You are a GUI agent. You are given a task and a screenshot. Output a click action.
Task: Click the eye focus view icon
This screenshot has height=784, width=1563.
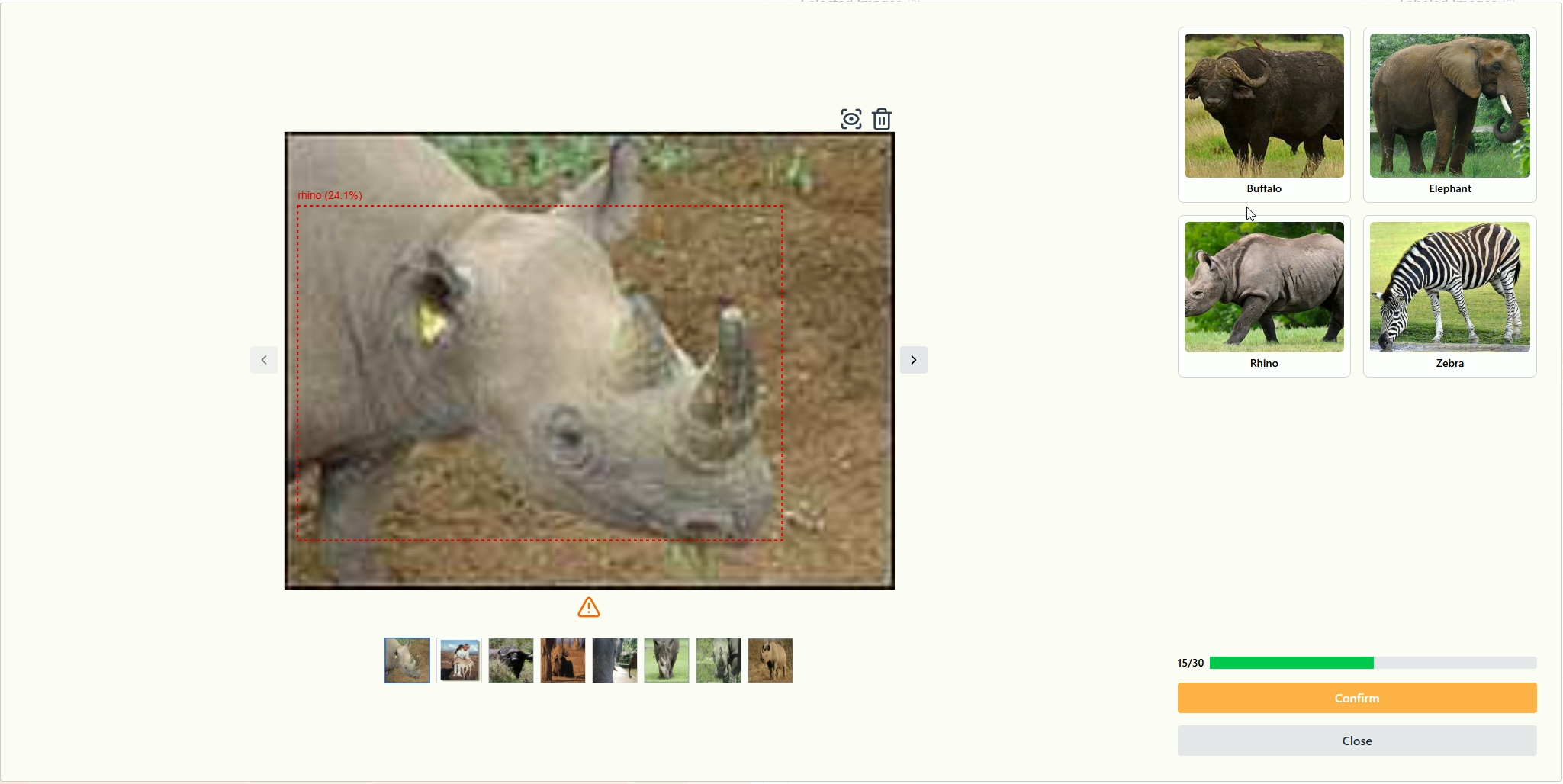[x=851, y=119]
